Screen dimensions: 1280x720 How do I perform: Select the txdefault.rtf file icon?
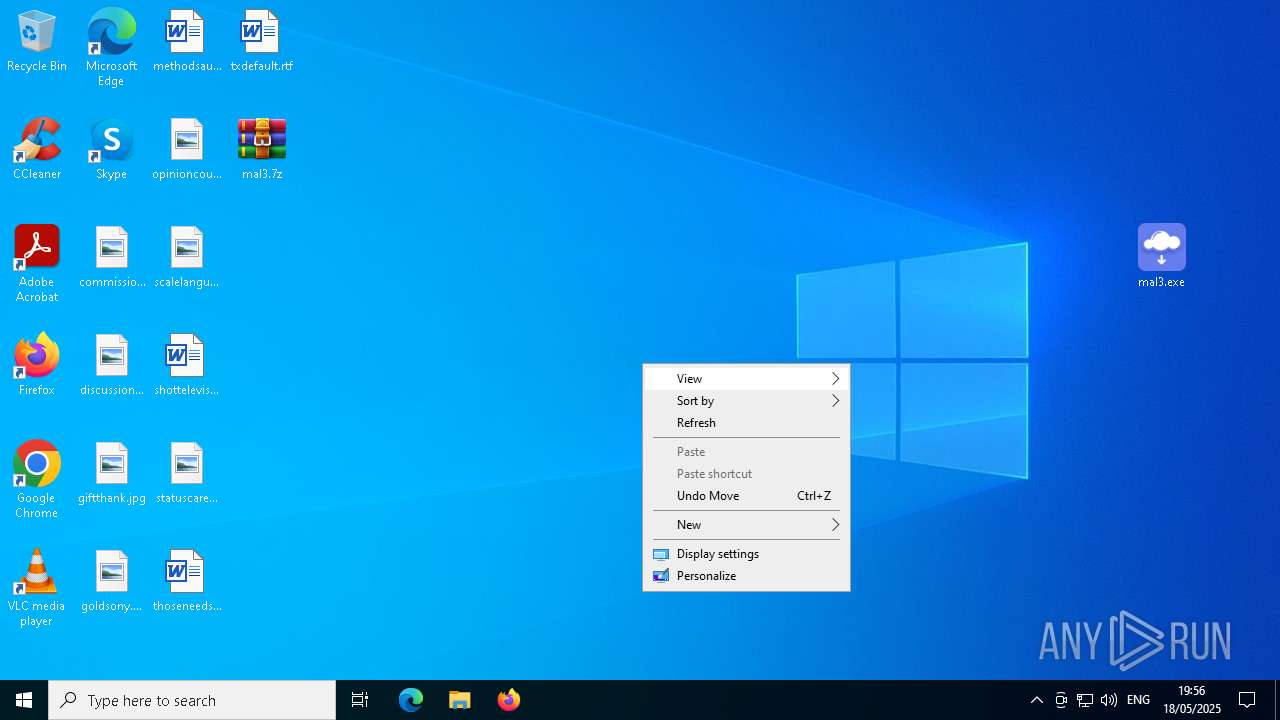pos(262,42)
